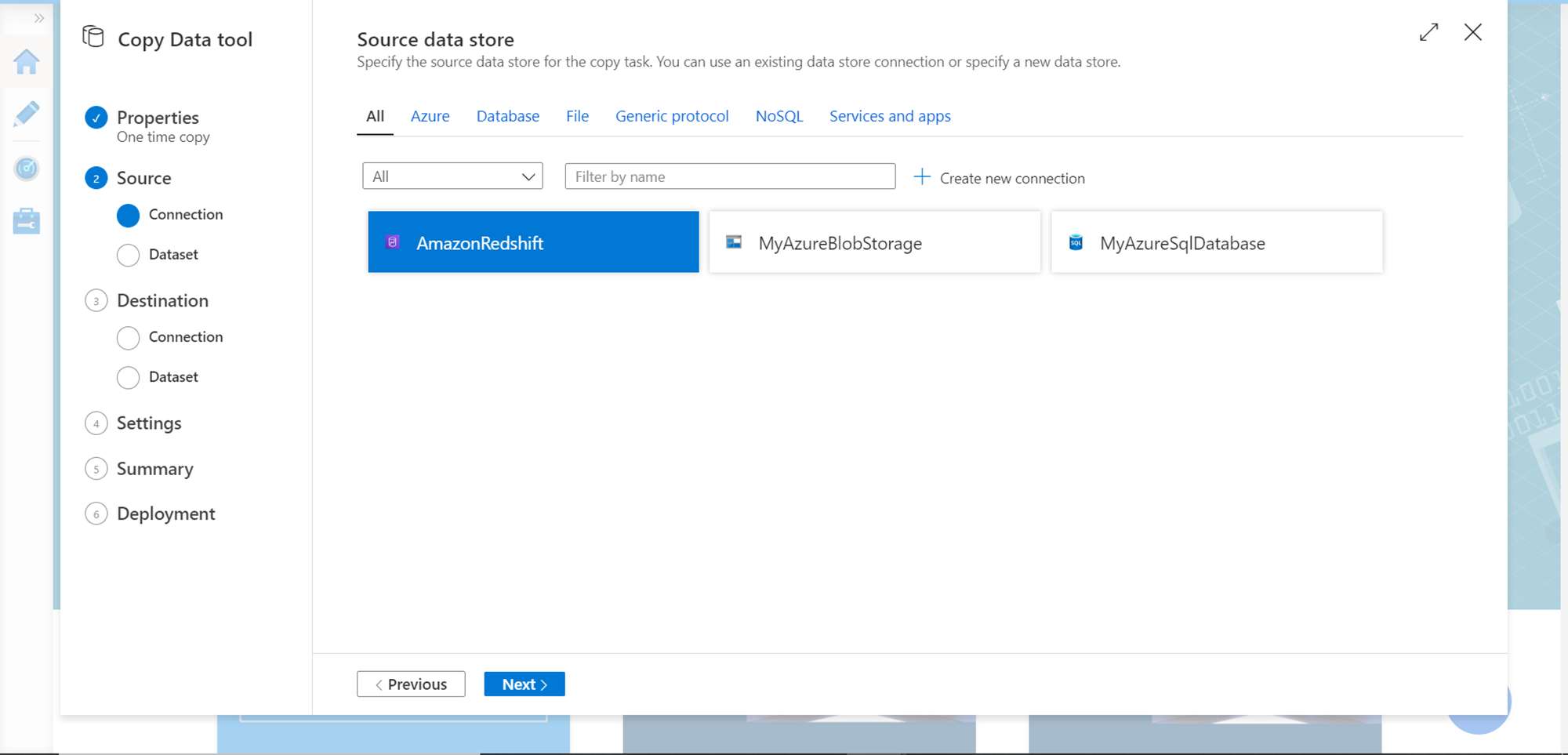Image resolution: width=1568 pixels, height=755 pixels.
Task: Select the MyAzureSqlDatabase connection card
Action: coord(1217,242)
